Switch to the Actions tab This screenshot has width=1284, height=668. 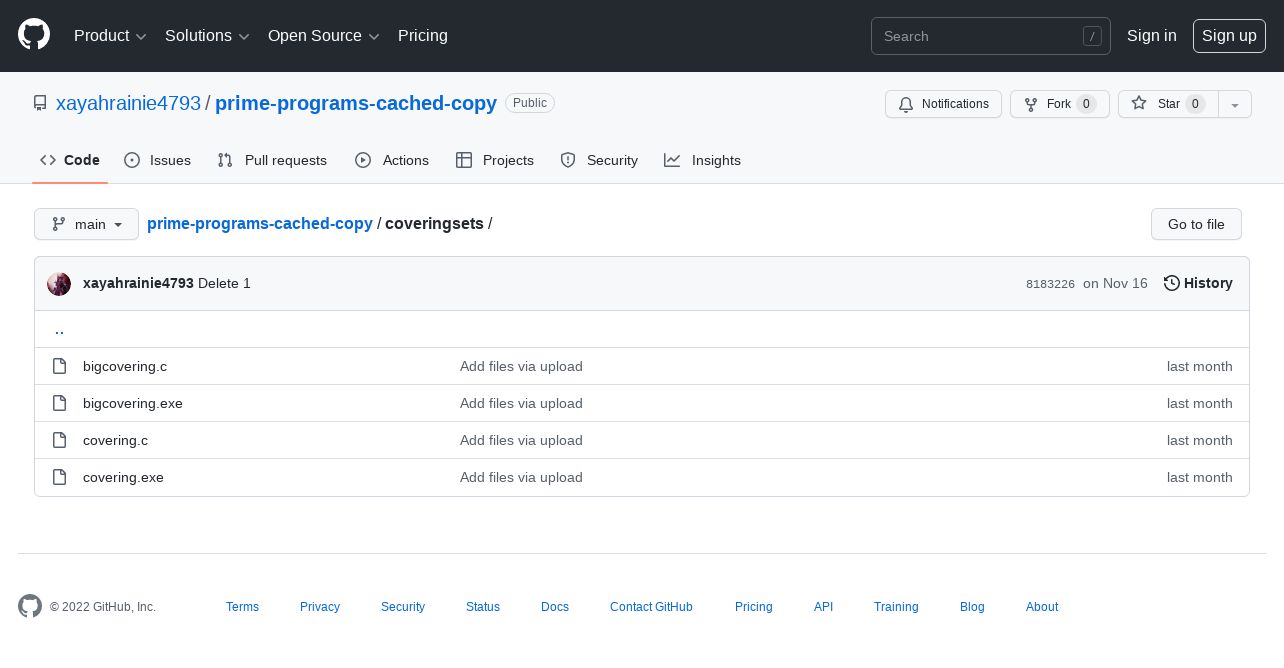392,160
